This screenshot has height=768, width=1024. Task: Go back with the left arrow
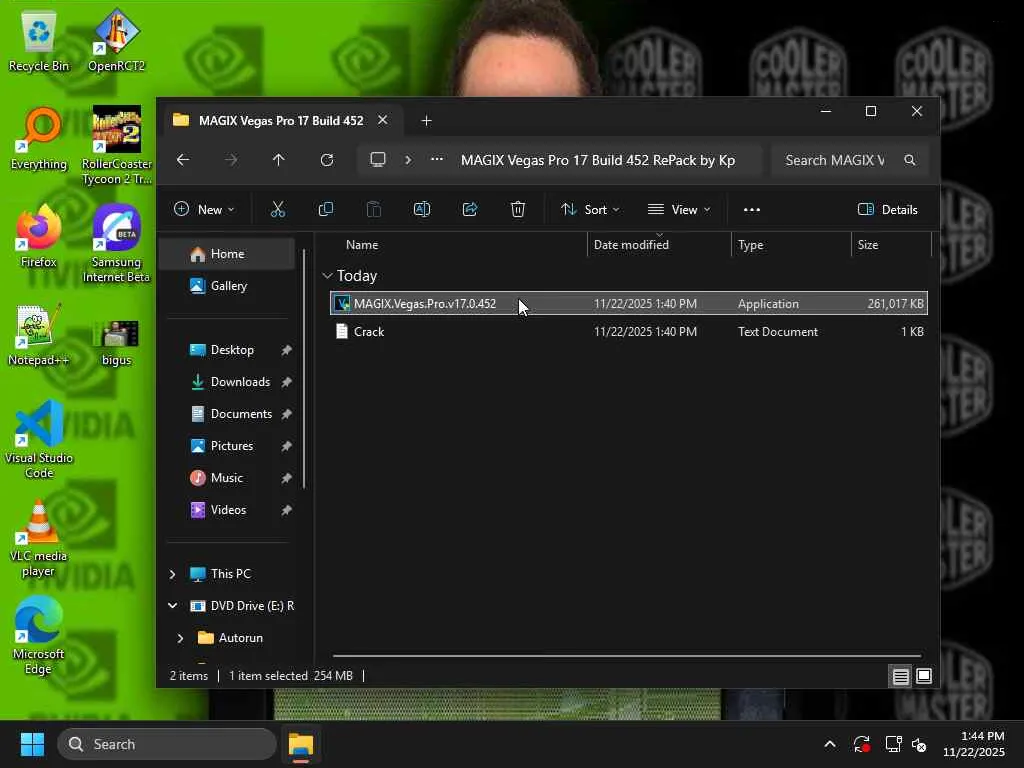pos(183,160)
